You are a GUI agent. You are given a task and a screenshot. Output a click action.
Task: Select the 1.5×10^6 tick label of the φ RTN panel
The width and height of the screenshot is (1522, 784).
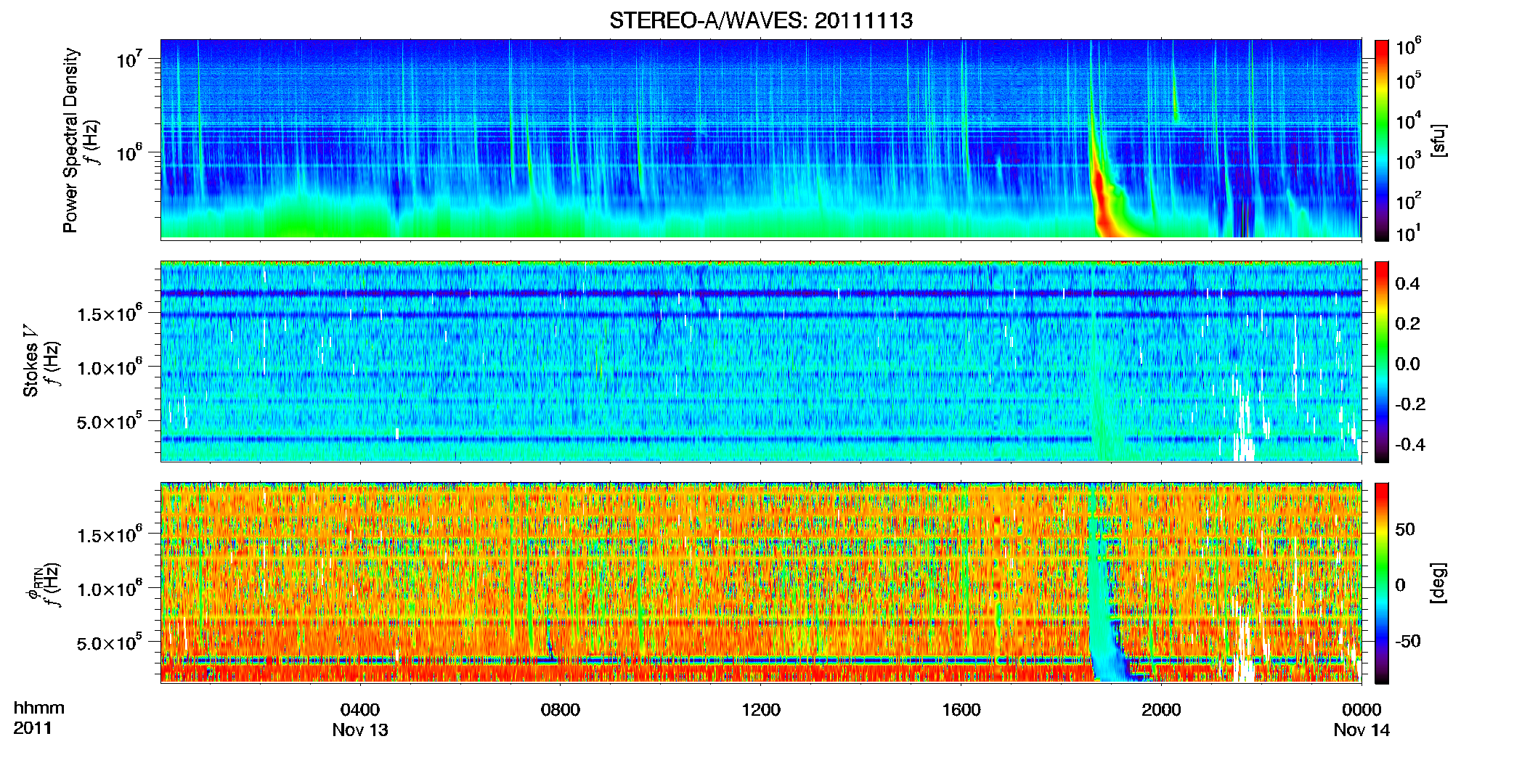click(x=110, y=535)
